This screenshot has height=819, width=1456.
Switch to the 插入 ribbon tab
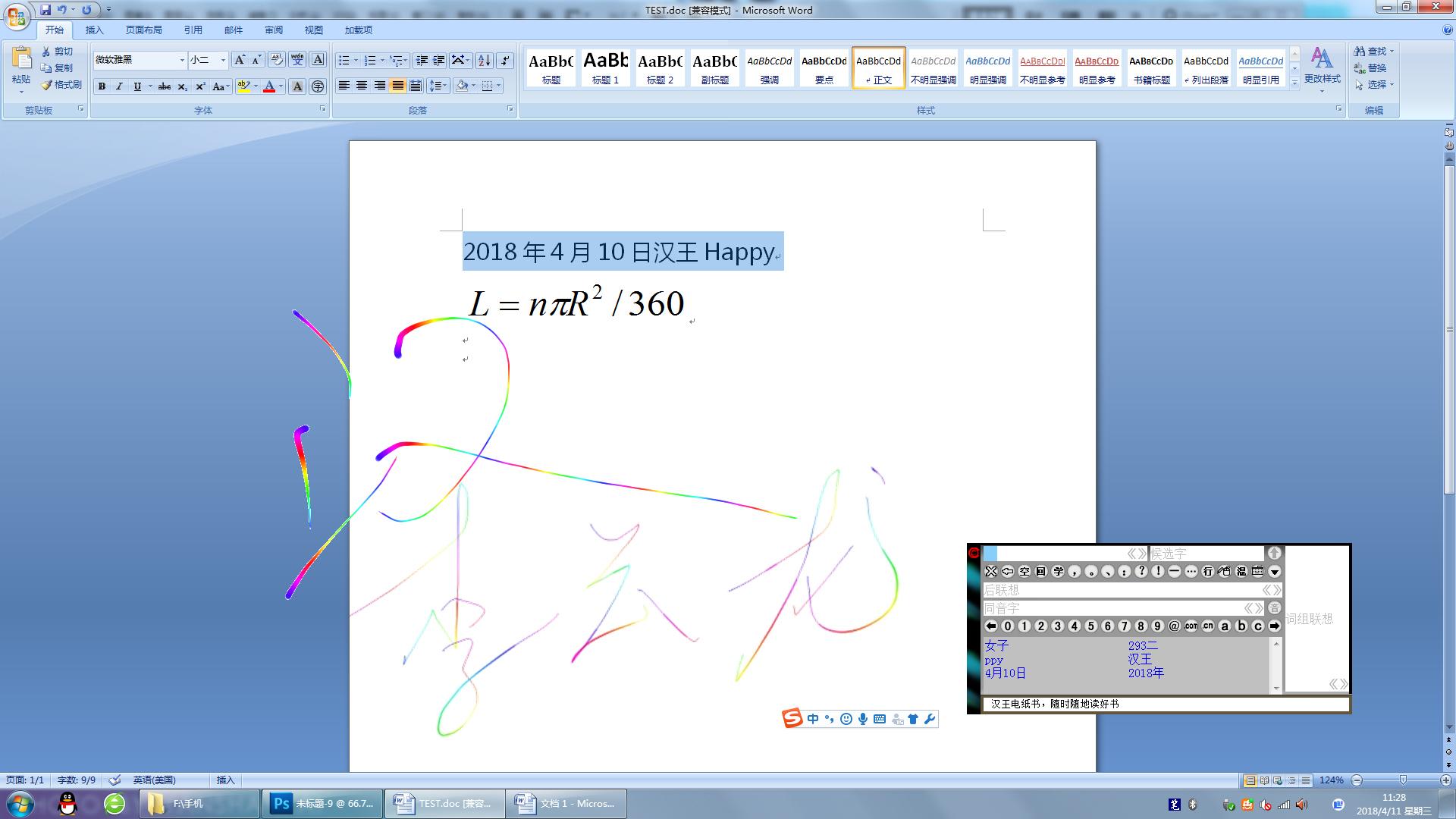(94, 30)
